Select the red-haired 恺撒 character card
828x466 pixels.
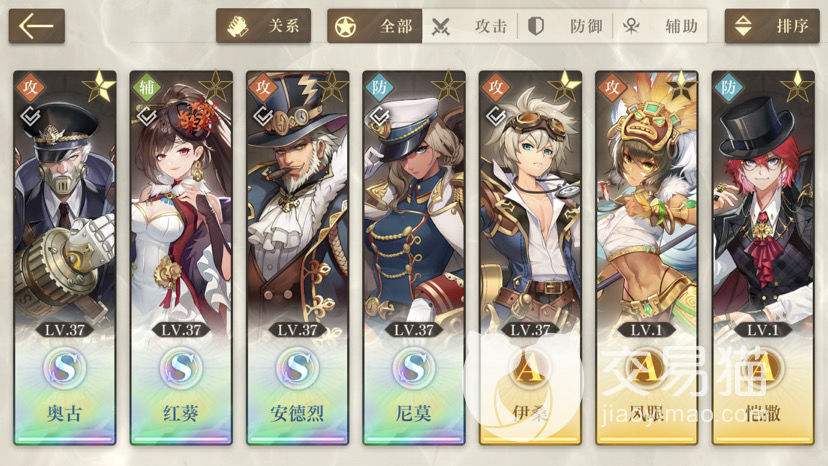click(x=763, y=258)
